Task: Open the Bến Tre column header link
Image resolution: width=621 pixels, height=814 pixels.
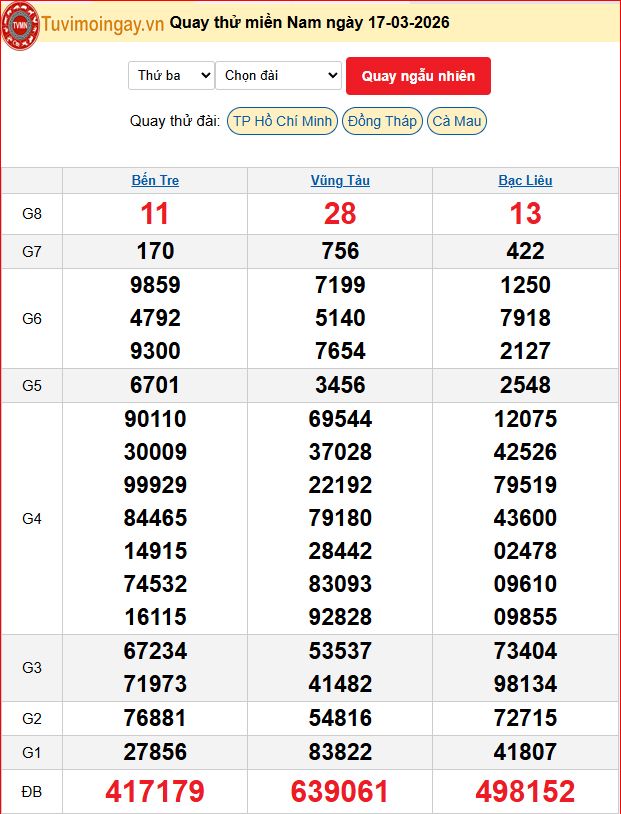Action: [155, 180]
